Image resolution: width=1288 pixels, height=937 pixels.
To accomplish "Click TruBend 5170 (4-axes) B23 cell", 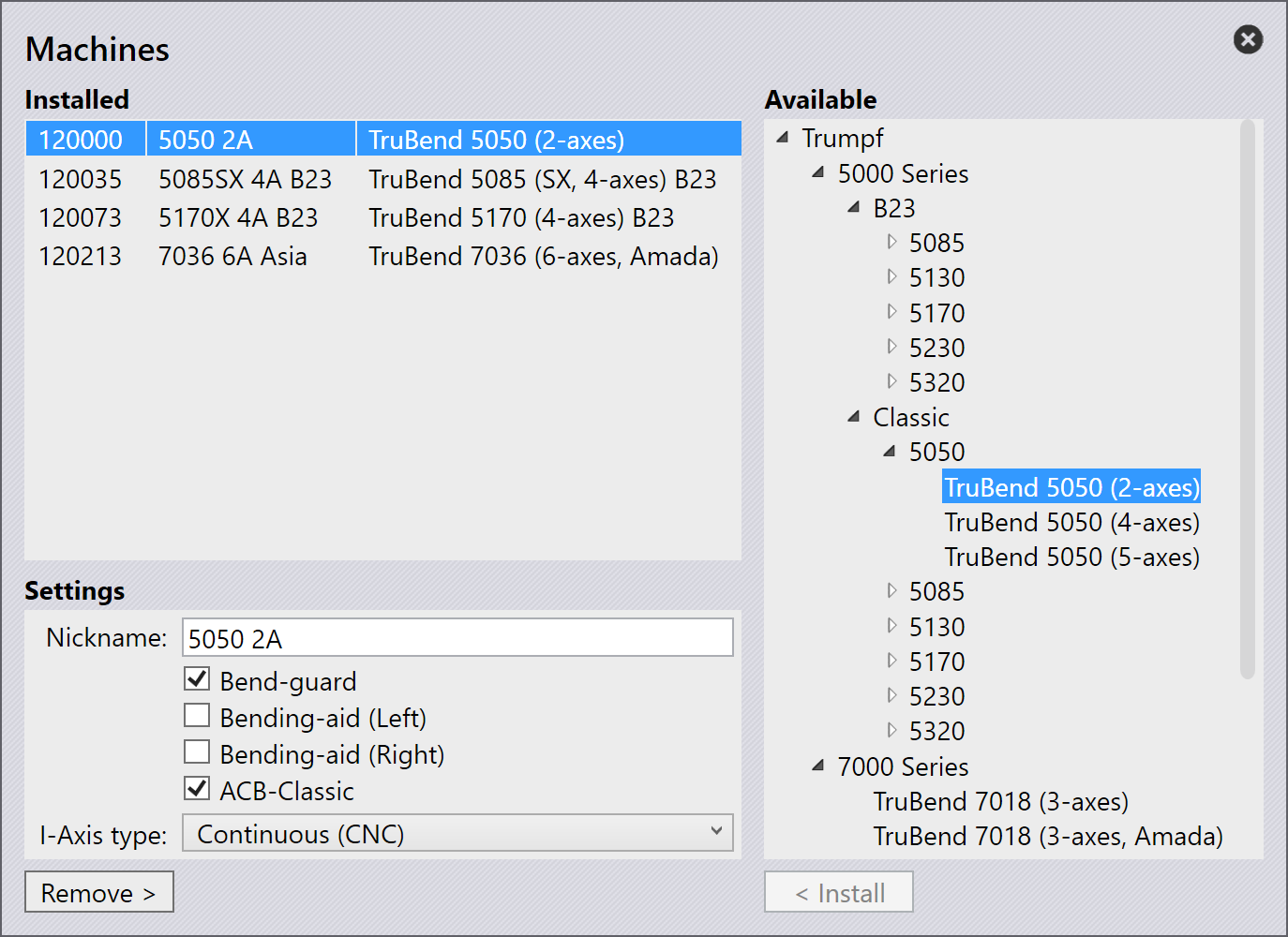I will pyautogui.click(x=521, y=217).
